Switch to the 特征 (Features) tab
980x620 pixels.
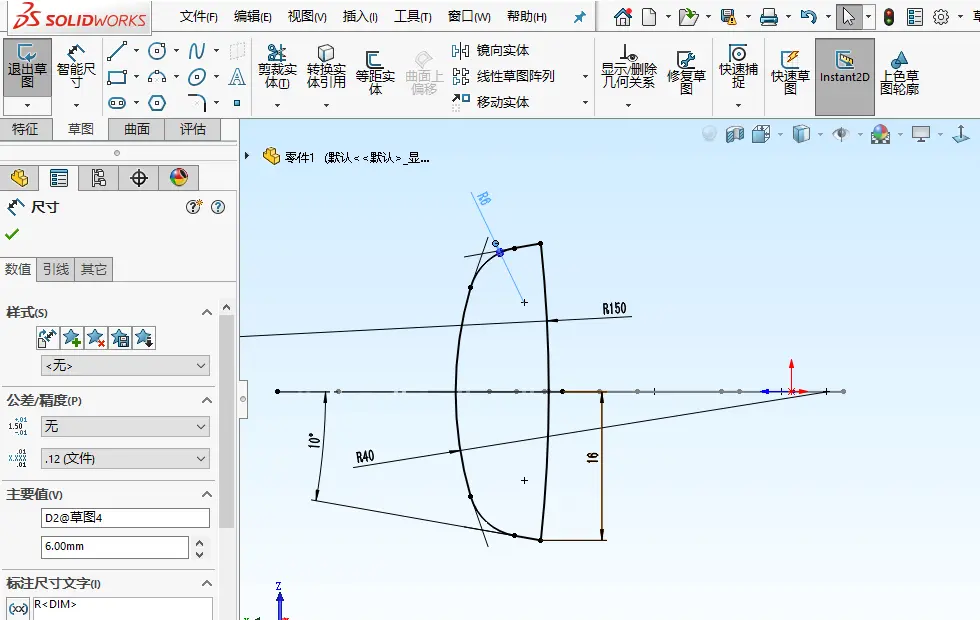(25, 129)
